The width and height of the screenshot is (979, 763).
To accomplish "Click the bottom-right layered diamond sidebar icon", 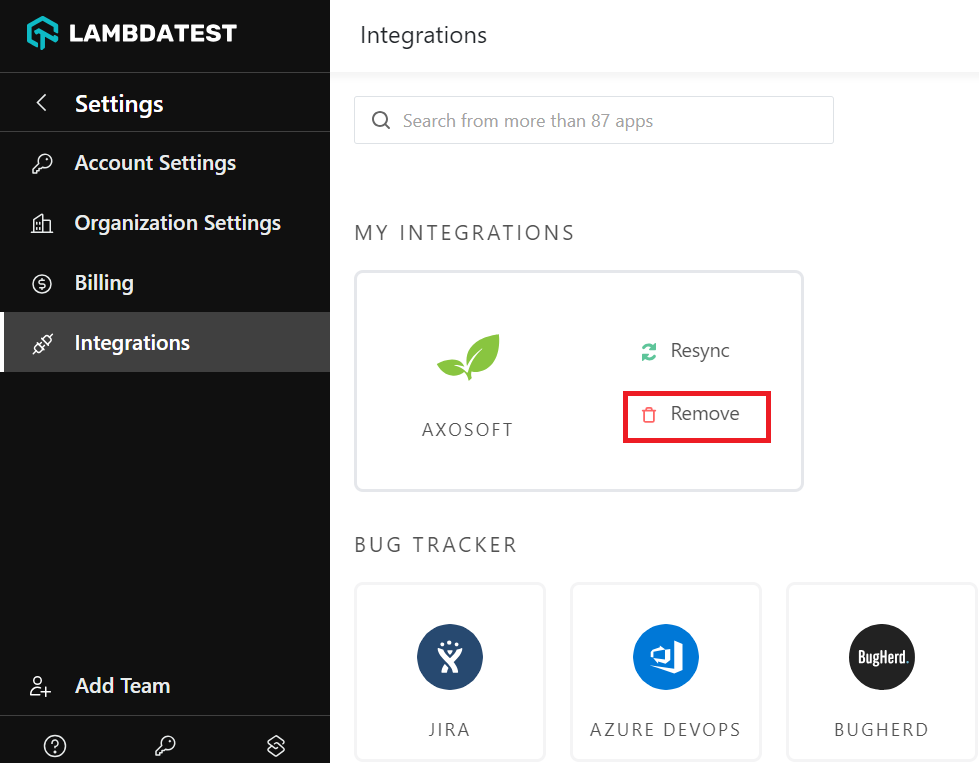I will coord(277,745).
